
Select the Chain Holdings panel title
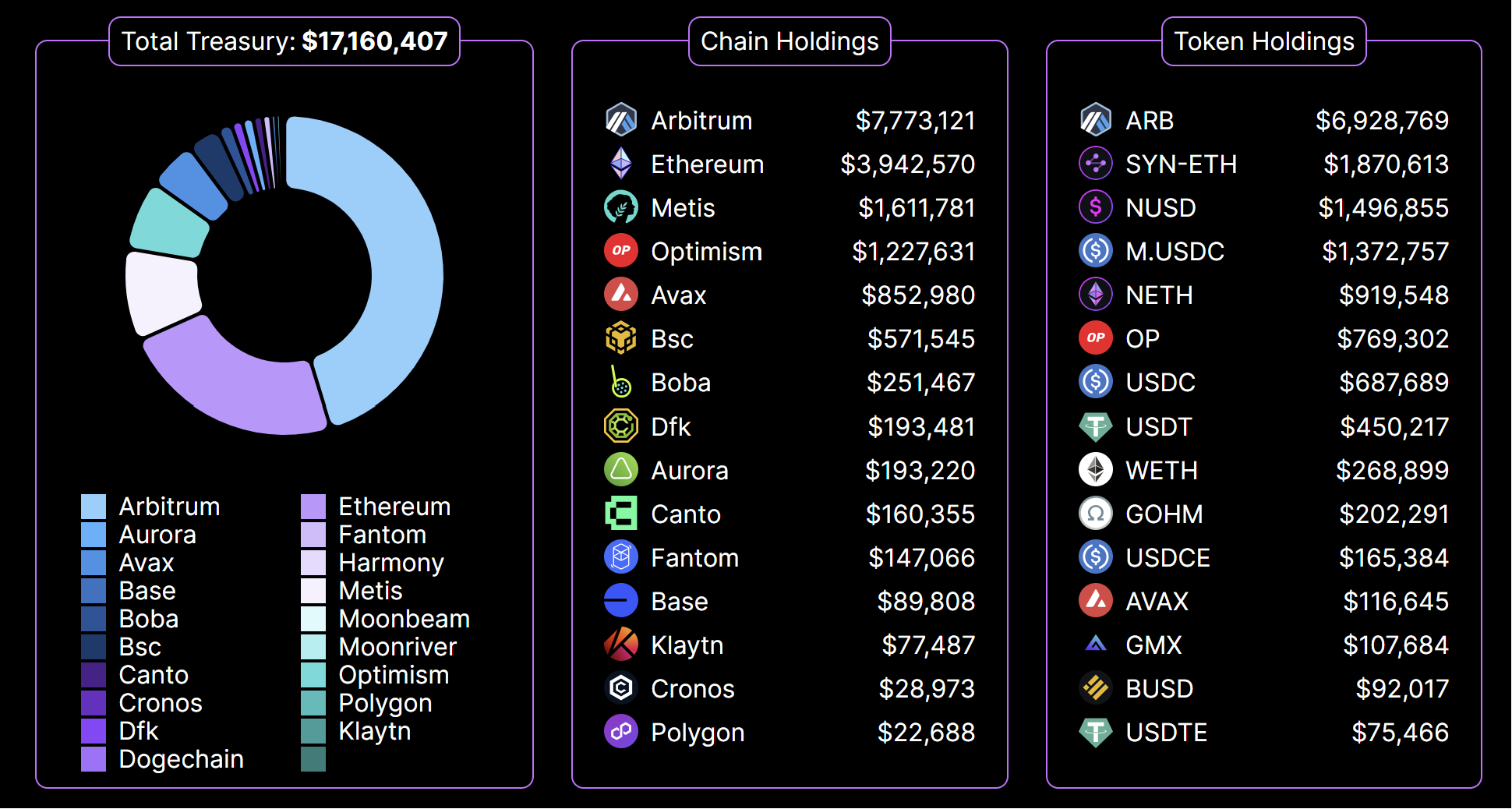(x=790, y=41)
